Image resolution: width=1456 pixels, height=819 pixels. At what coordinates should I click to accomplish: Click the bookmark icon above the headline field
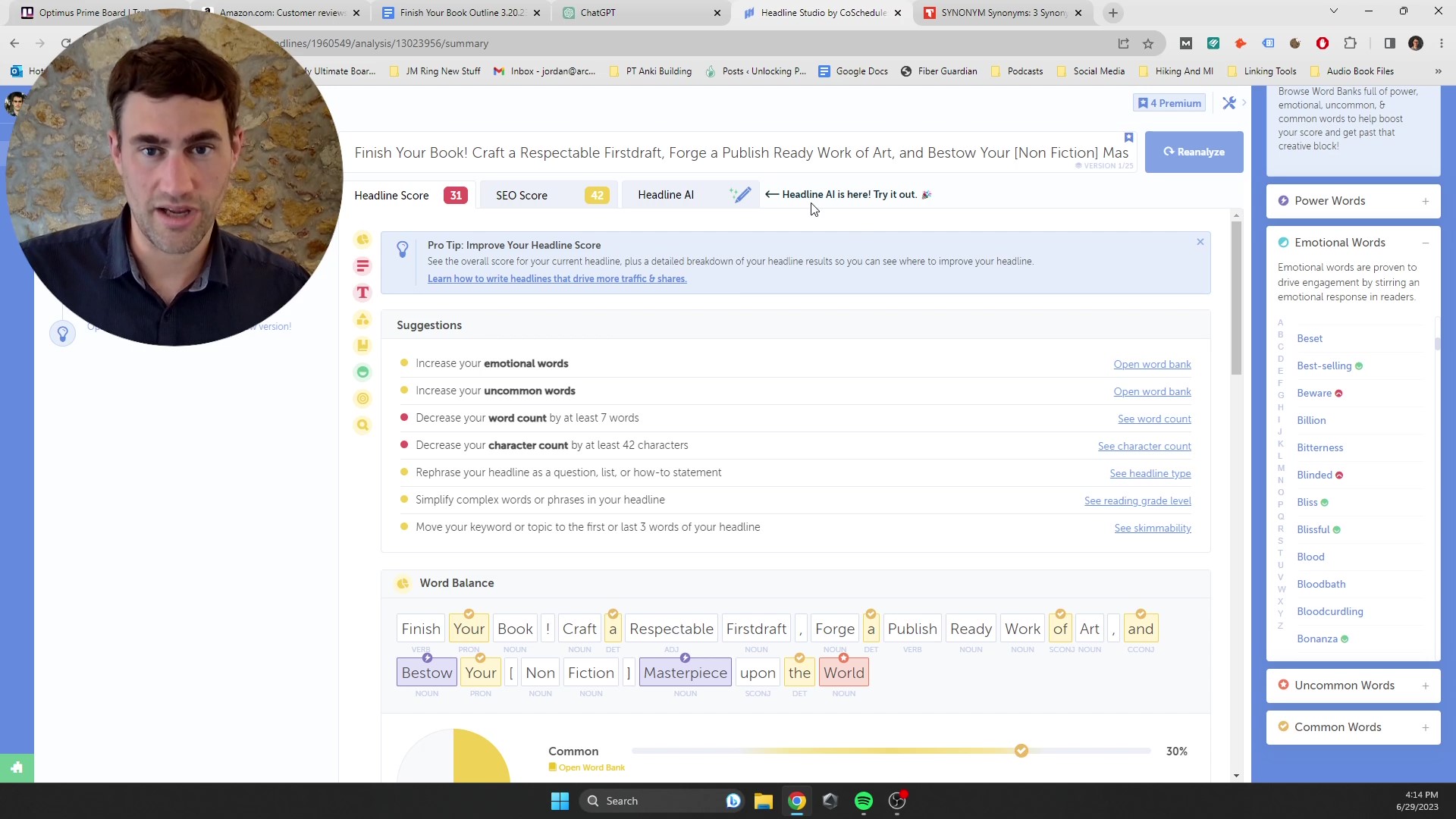pos(1128,137)
